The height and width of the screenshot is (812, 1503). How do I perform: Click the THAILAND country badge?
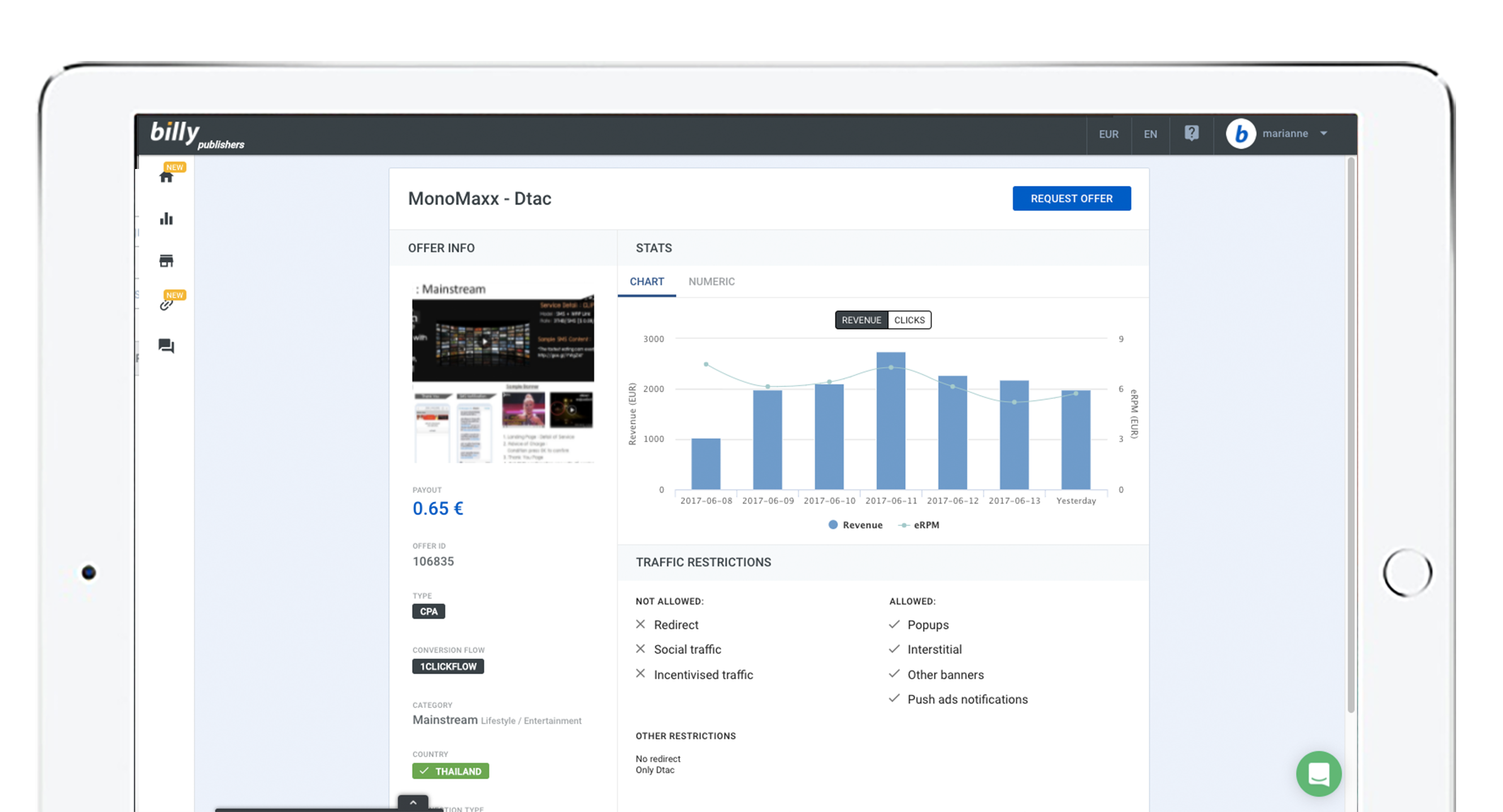[x=451, y=771]
